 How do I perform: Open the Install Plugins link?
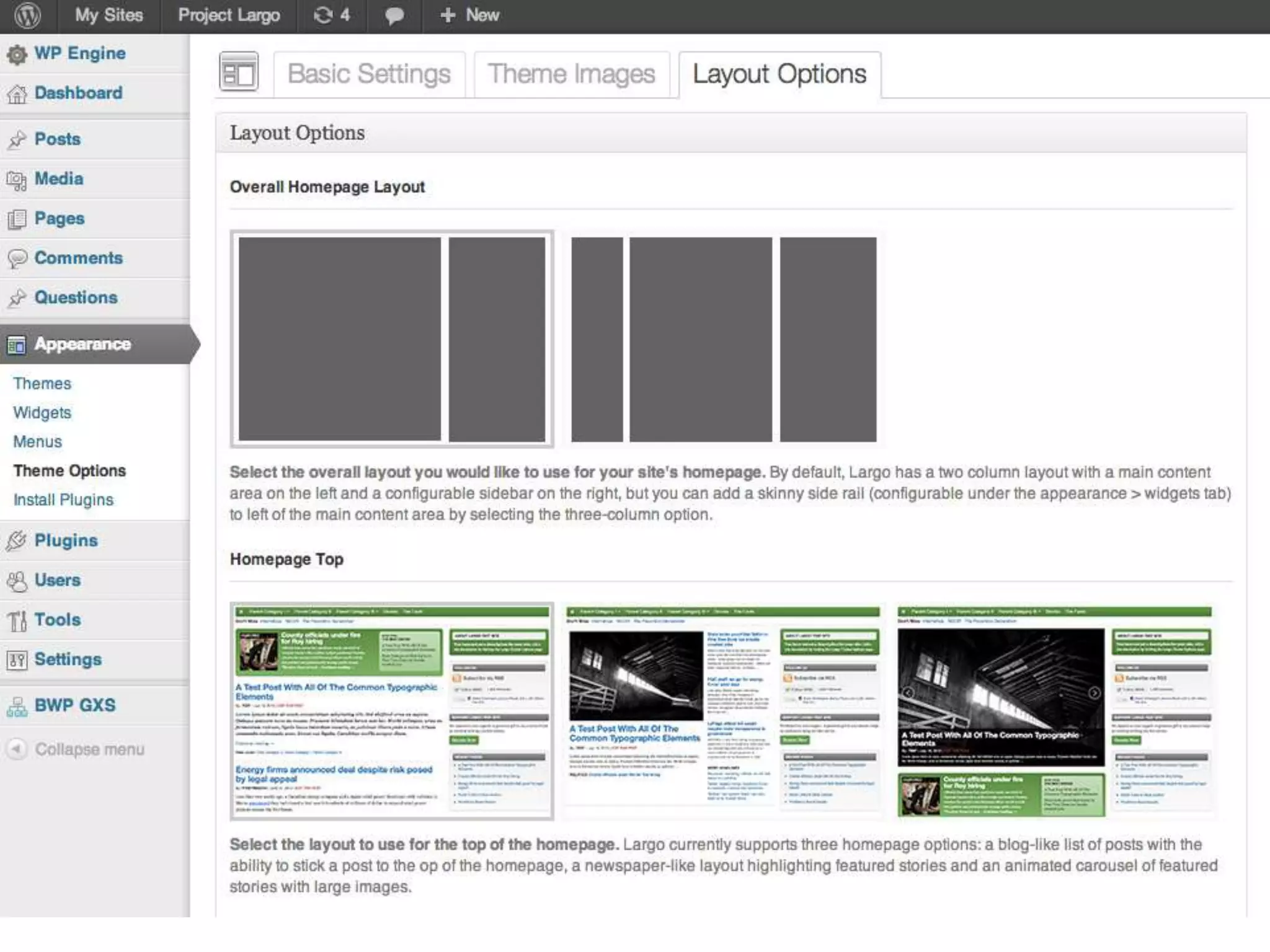pos(63,500)
